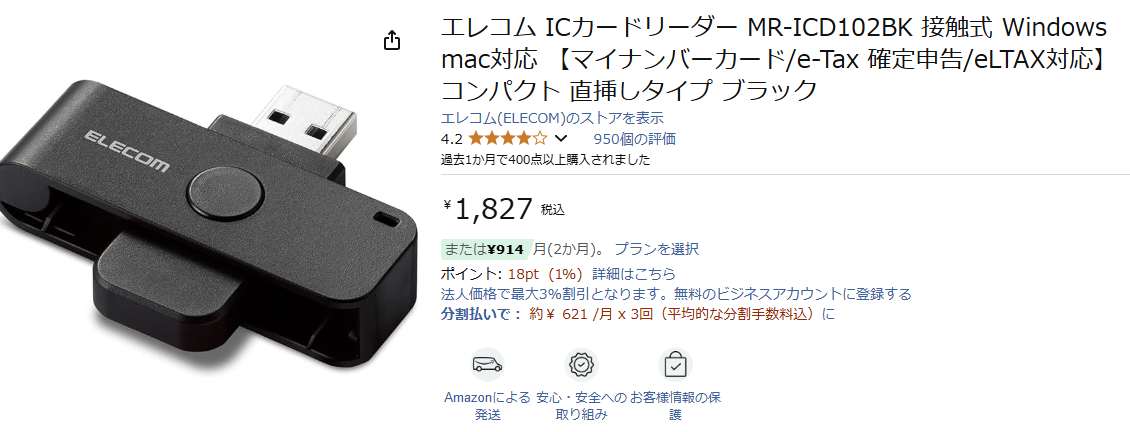Open the 950個の評価 reviews link
This screenshot has height=432, width=1130.
coord(634,138)
